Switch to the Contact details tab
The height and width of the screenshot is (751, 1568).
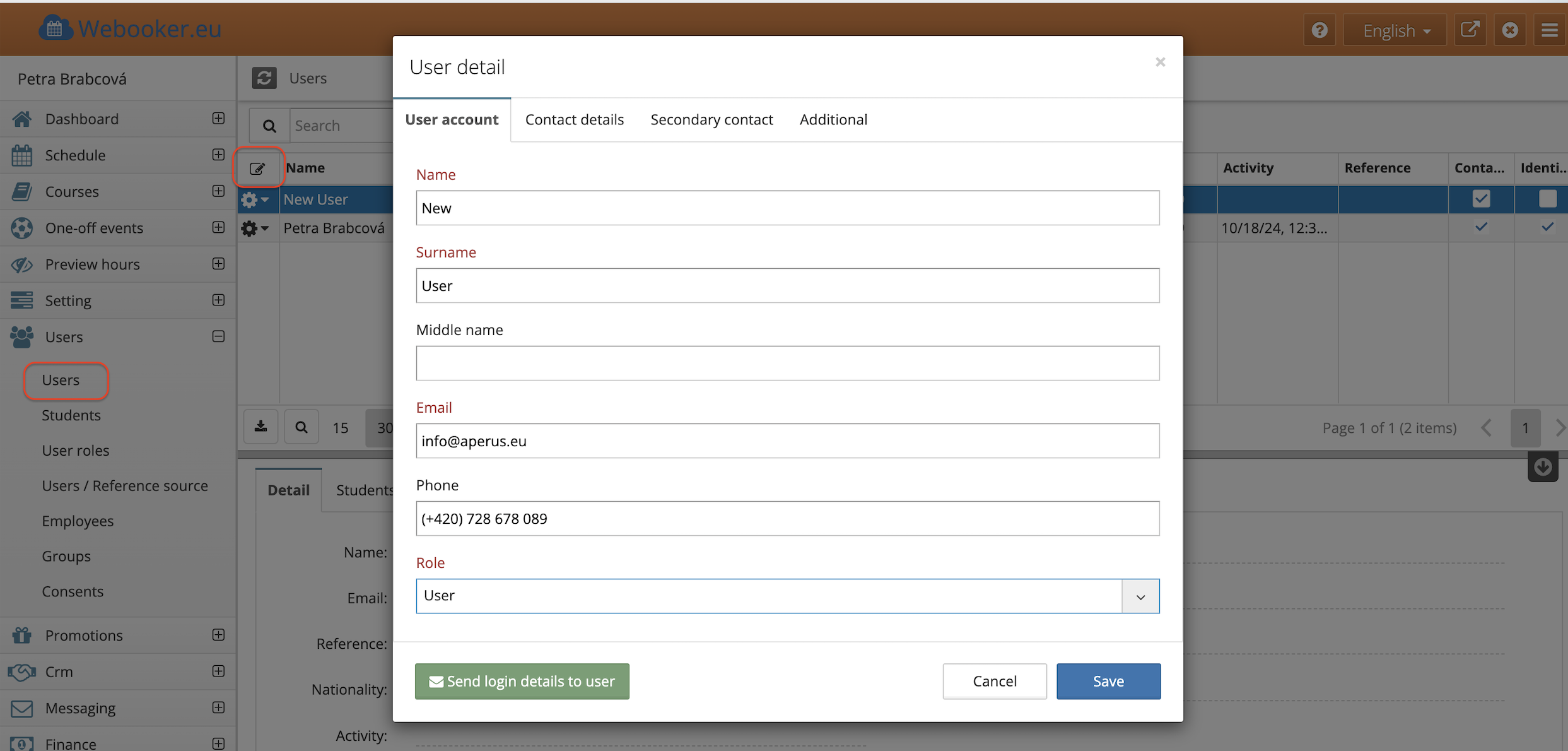[x=574, y=119]
